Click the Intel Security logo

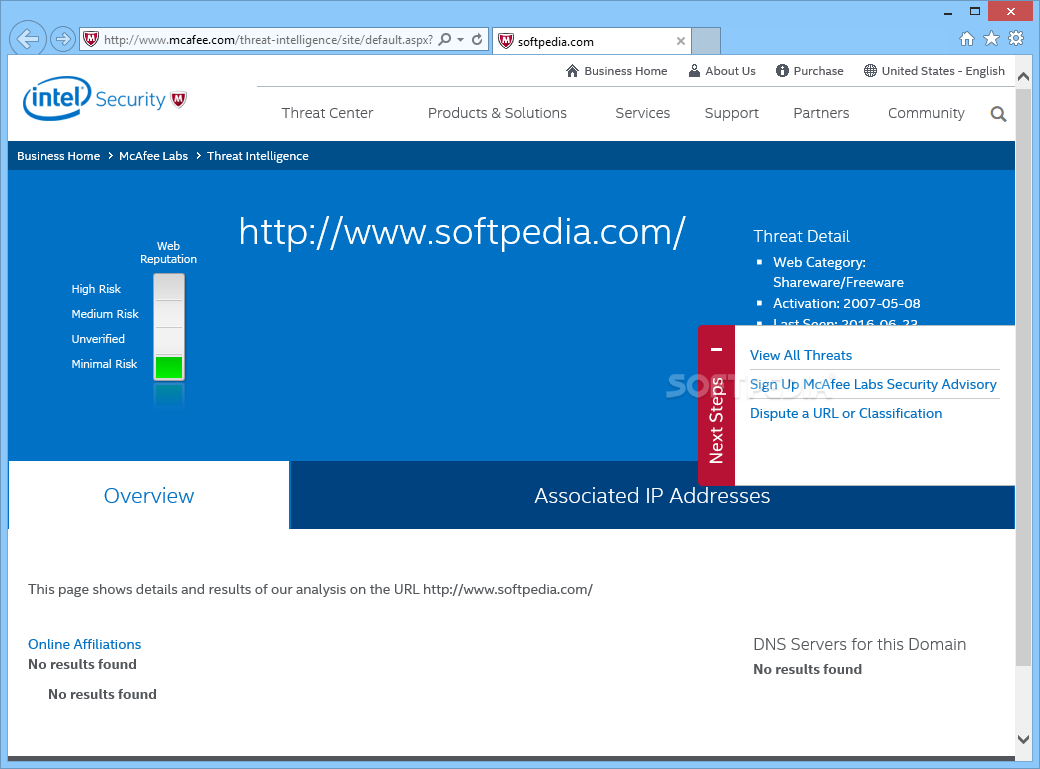[x=105, y=99]
